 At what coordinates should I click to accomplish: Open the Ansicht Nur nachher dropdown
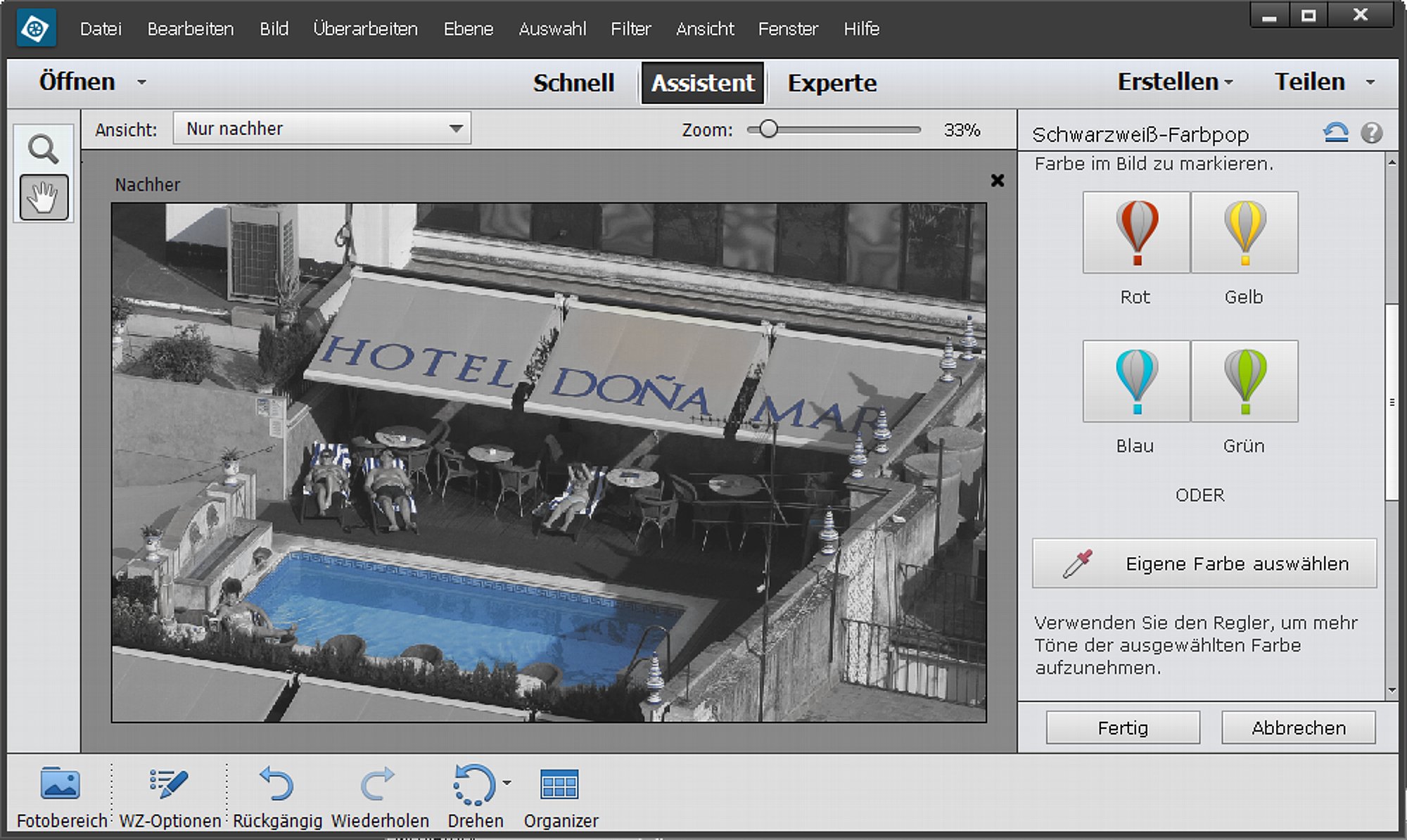click(322, 129)
